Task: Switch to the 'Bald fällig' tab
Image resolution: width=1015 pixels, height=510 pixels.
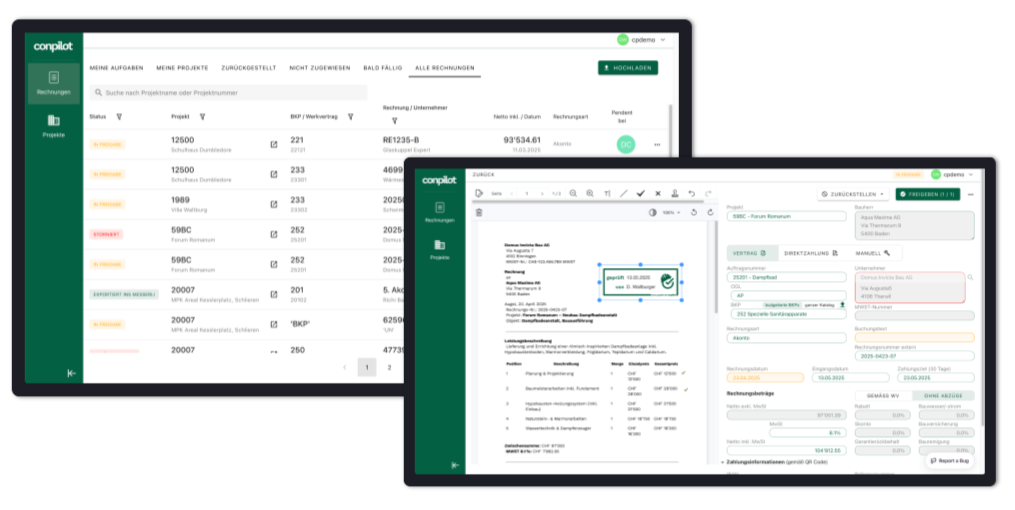Action: point(382,67)
